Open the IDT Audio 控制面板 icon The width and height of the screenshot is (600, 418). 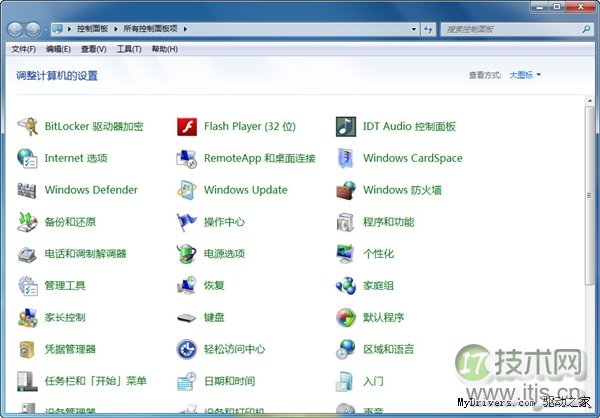(346, 126)
